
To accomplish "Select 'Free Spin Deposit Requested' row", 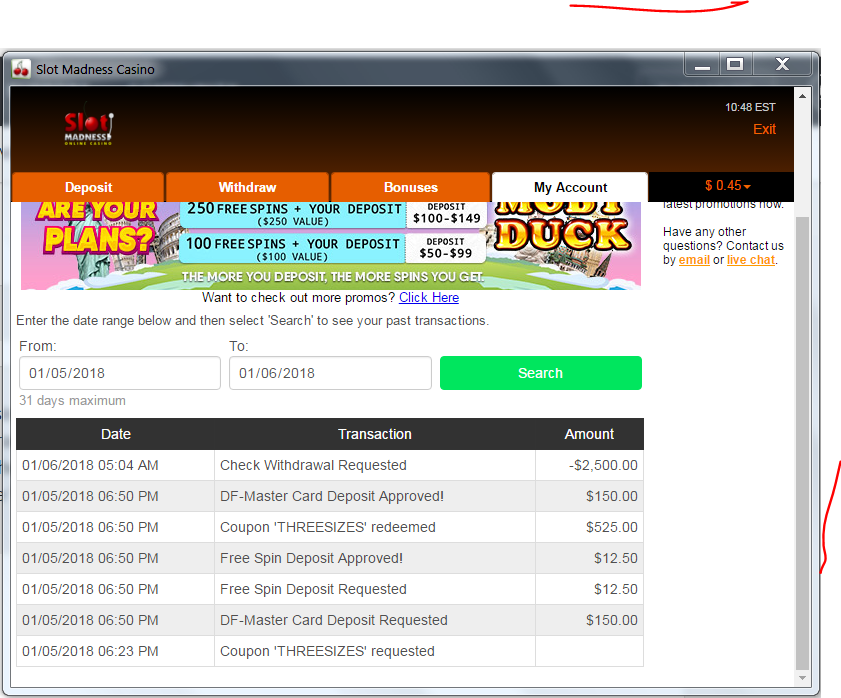I will tap(330, 589).
